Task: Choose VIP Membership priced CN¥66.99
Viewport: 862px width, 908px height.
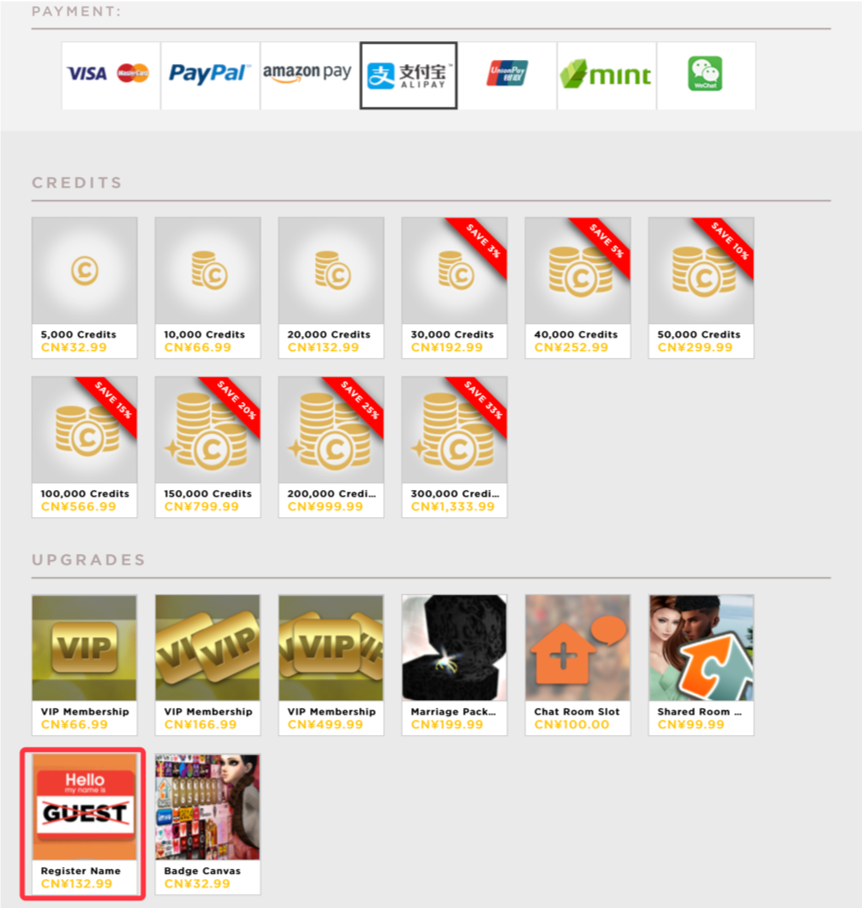Action: coord(85,665)
